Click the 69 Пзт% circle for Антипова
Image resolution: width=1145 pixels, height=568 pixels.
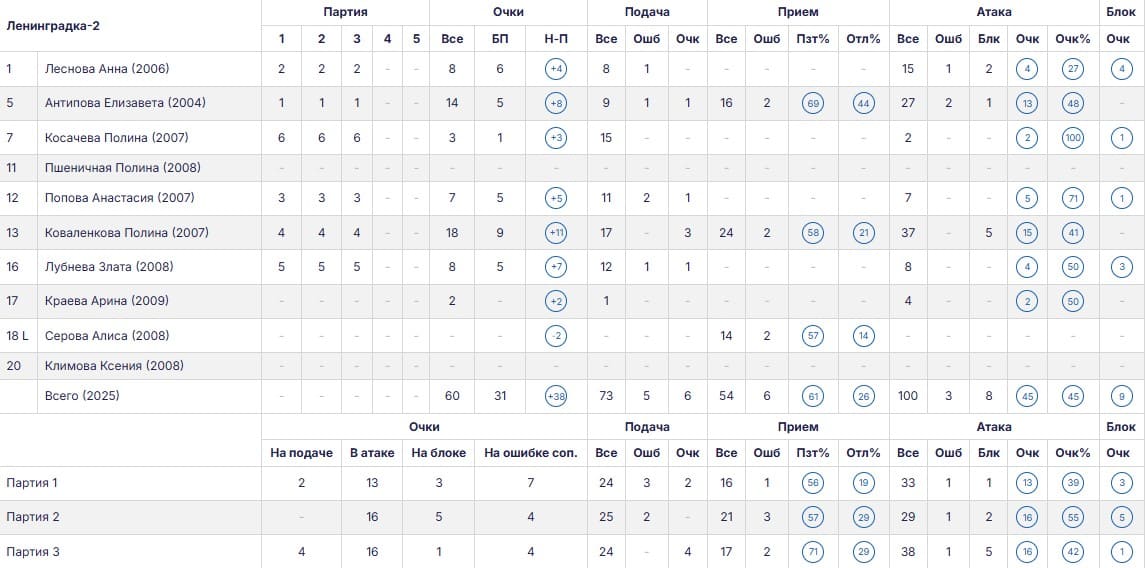point(812,103)
